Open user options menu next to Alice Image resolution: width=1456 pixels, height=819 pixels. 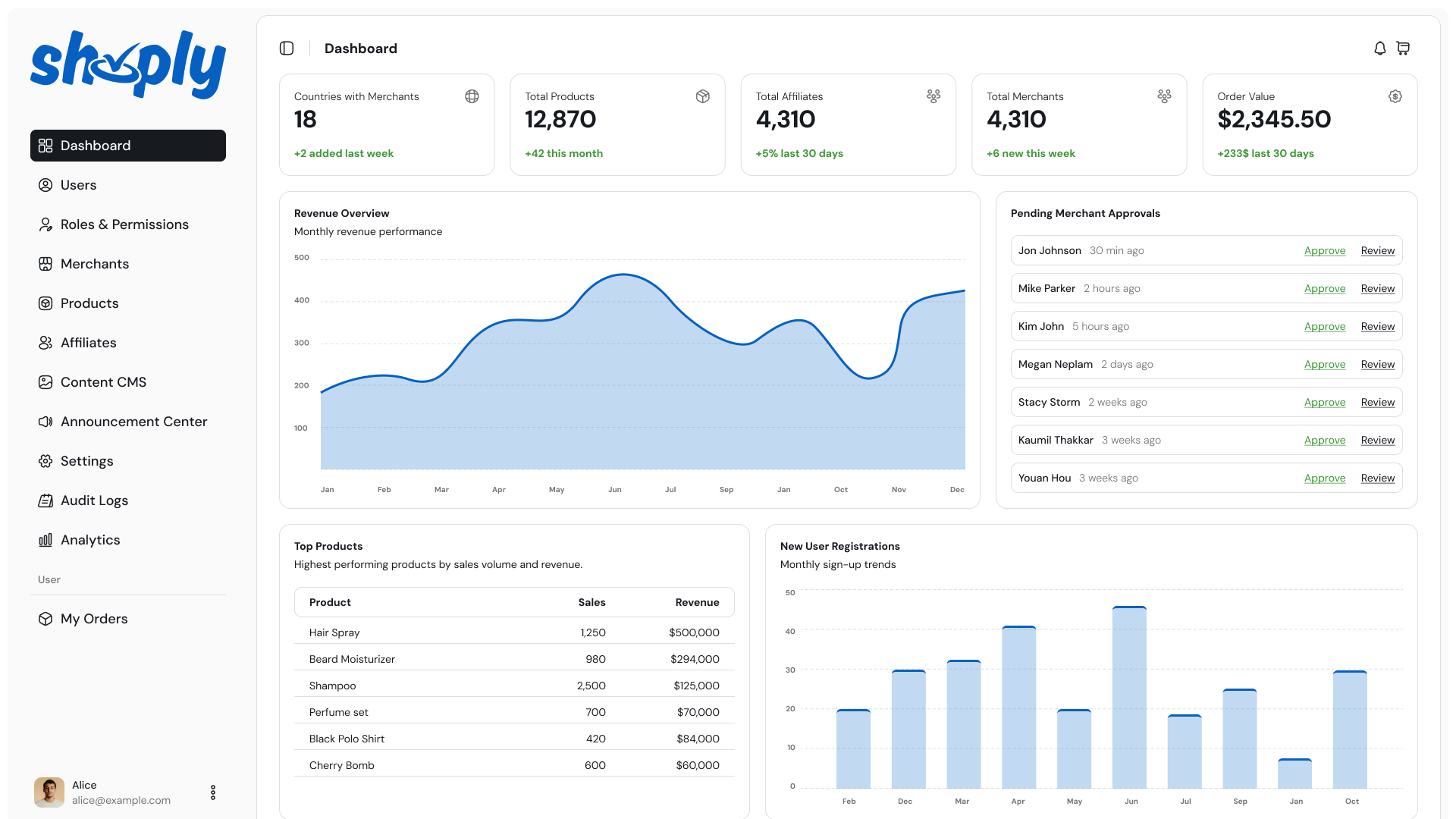tap(213, 792)
